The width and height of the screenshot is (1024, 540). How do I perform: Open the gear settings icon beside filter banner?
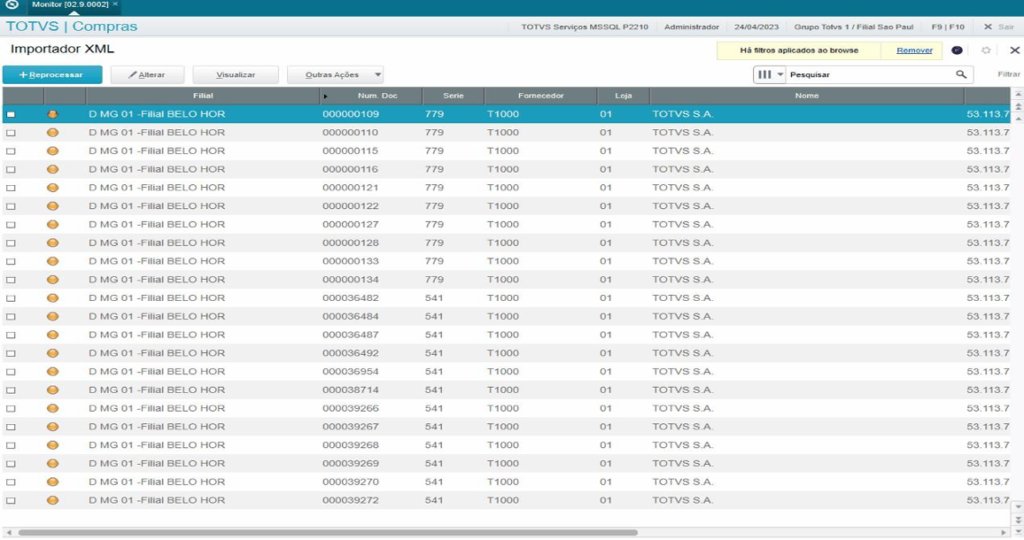click(x=986, y=50)
